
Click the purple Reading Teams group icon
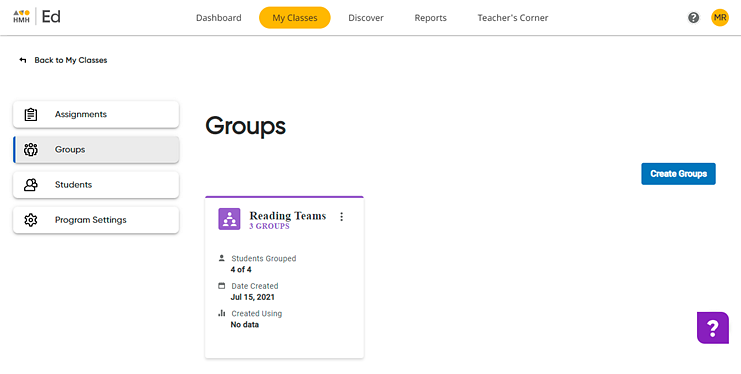click(229, 219)
